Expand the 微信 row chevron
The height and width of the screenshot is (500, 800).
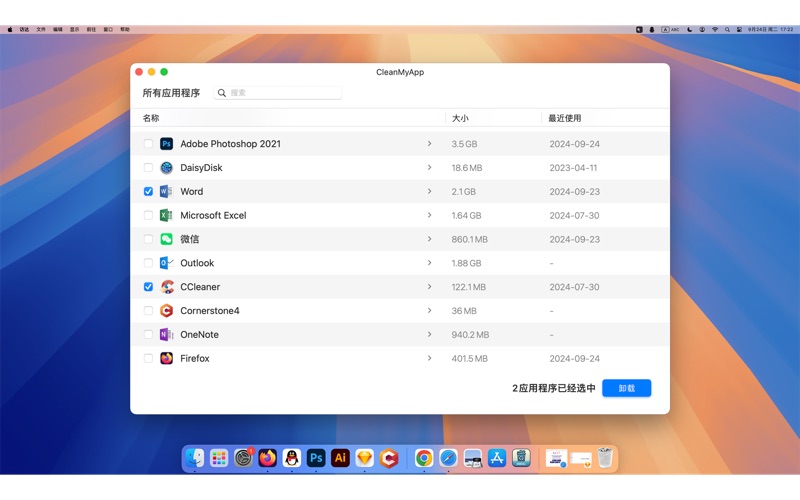click(429, 239)
